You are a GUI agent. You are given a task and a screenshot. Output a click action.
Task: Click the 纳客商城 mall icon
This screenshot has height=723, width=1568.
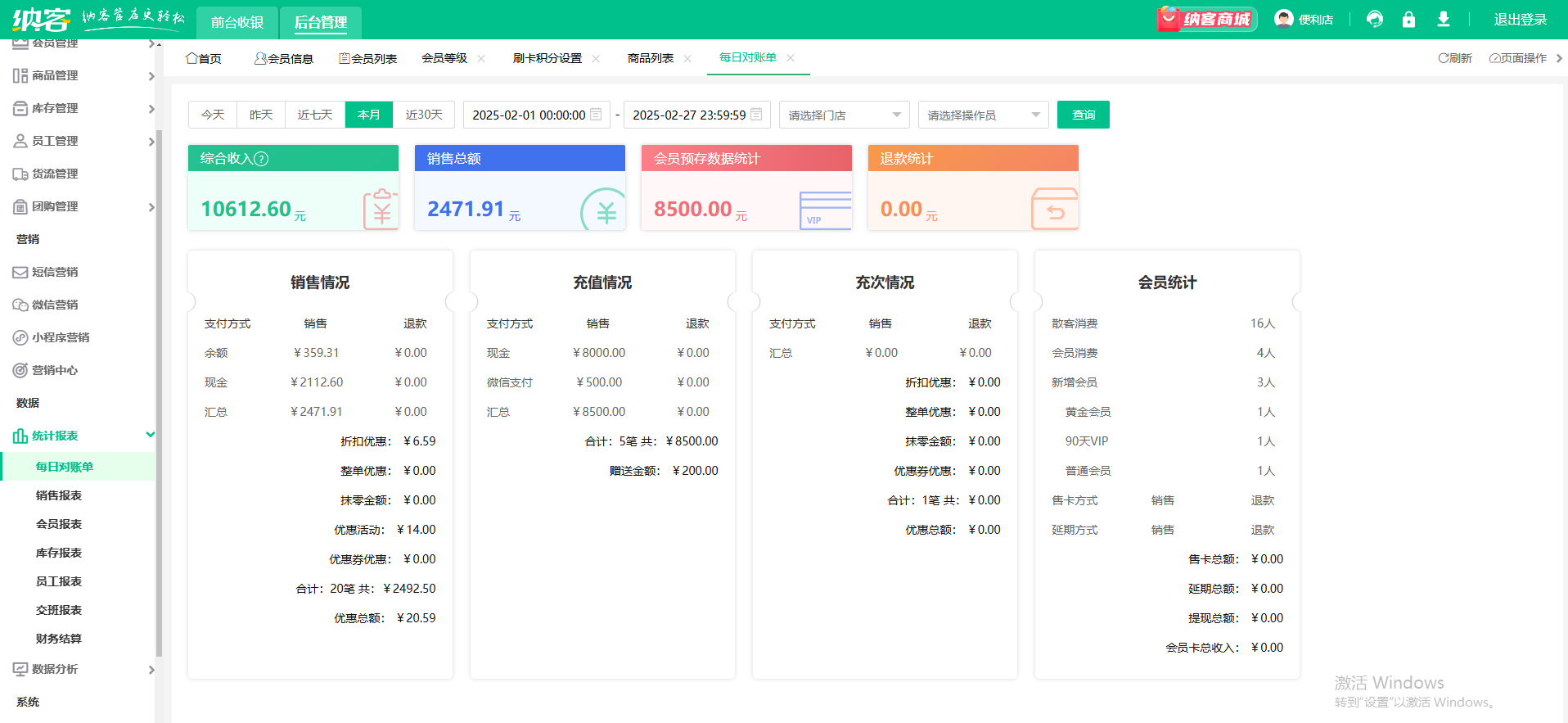1207,19
